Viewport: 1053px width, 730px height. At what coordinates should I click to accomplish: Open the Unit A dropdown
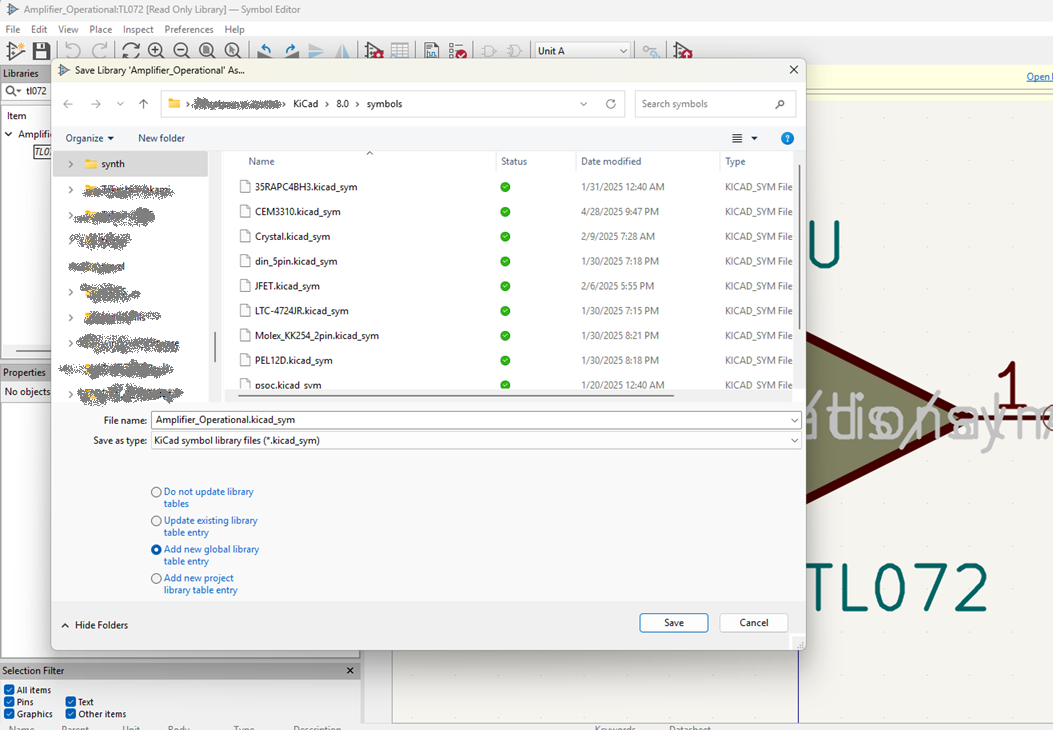click(582, 51)
